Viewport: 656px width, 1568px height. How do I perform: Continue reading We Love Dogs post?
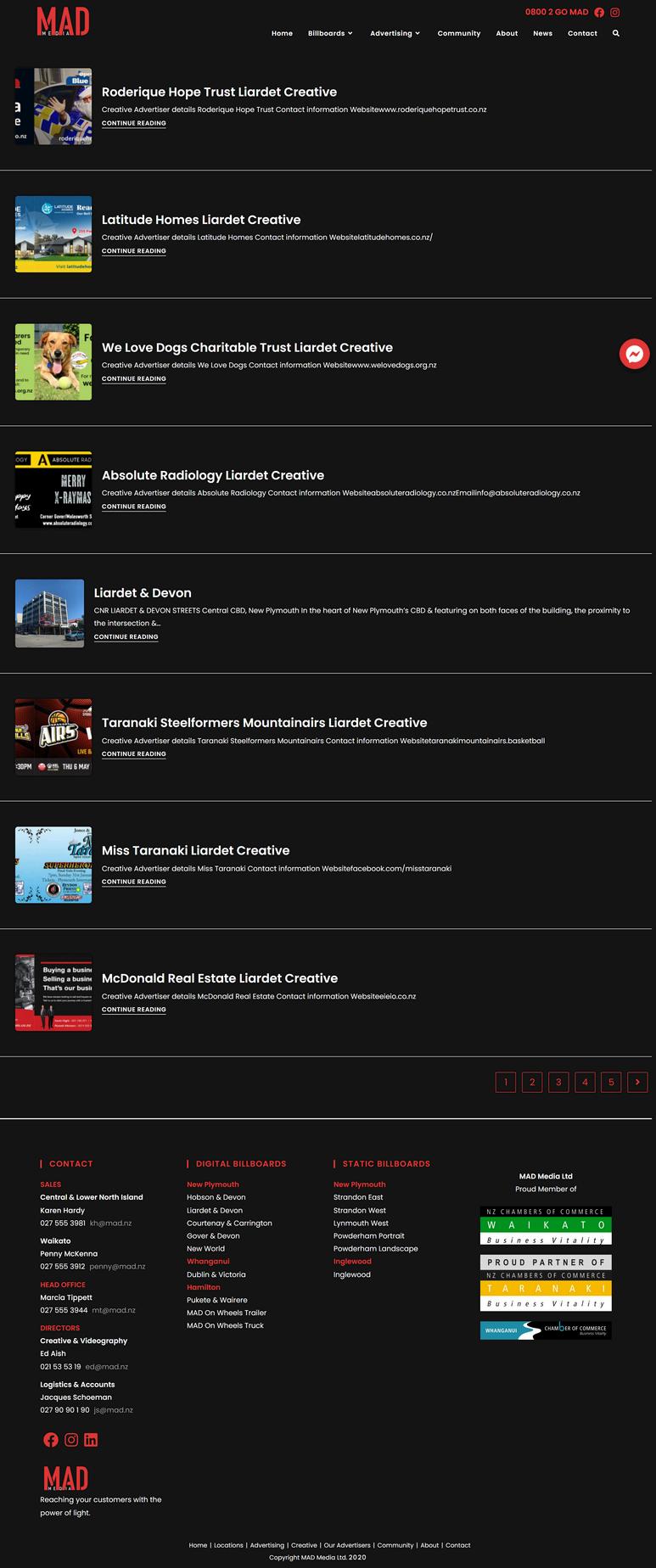click(x=134, y=378)
